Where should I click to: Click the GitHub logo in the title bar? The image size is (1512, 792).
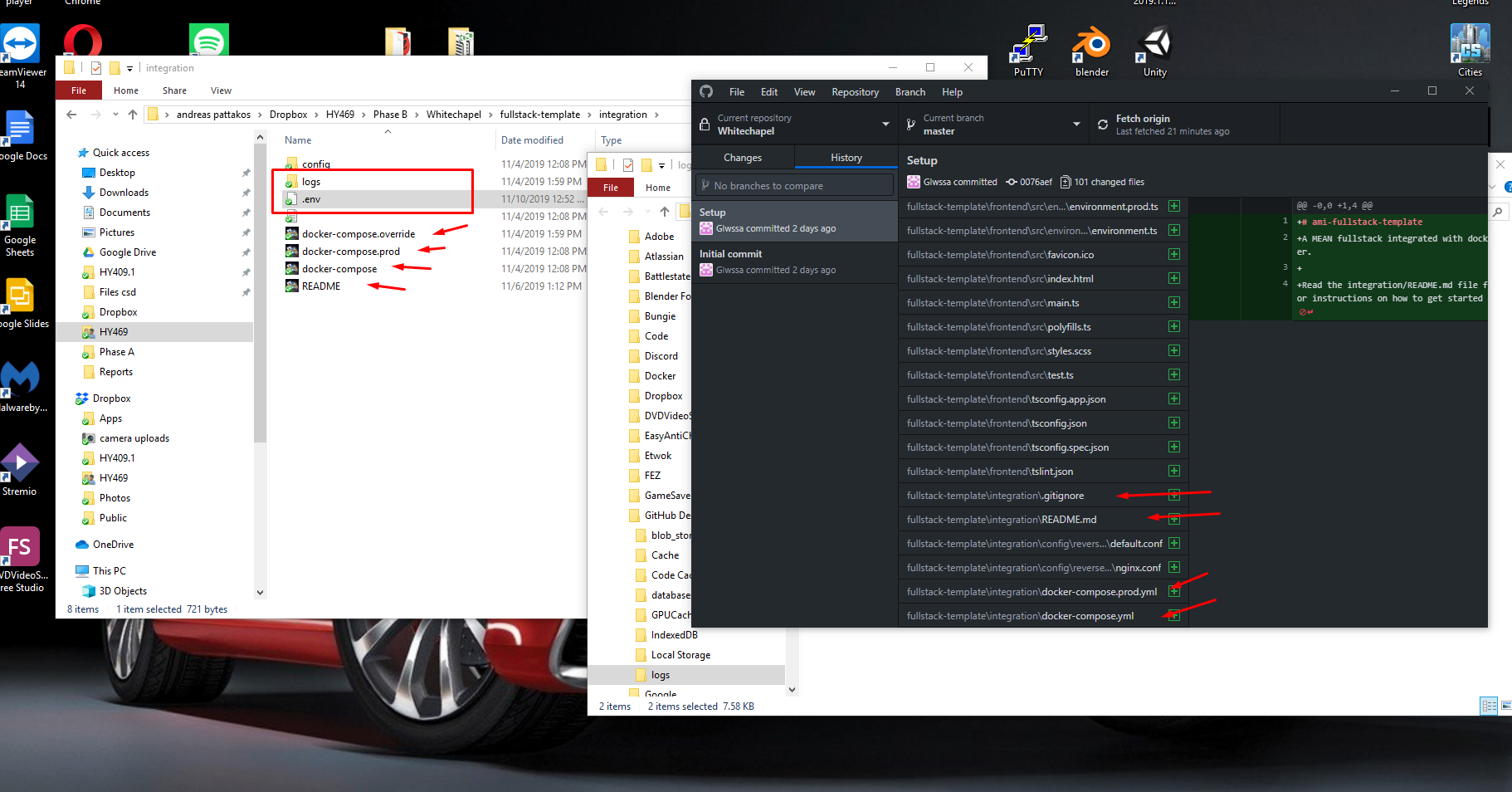[706, 91]
